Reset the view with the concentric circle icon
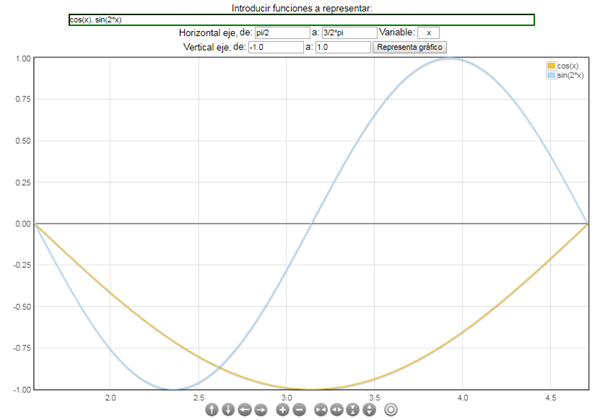The height and width of the screenshot is (420, 600). pyautogui.click(x=391, y=410)
